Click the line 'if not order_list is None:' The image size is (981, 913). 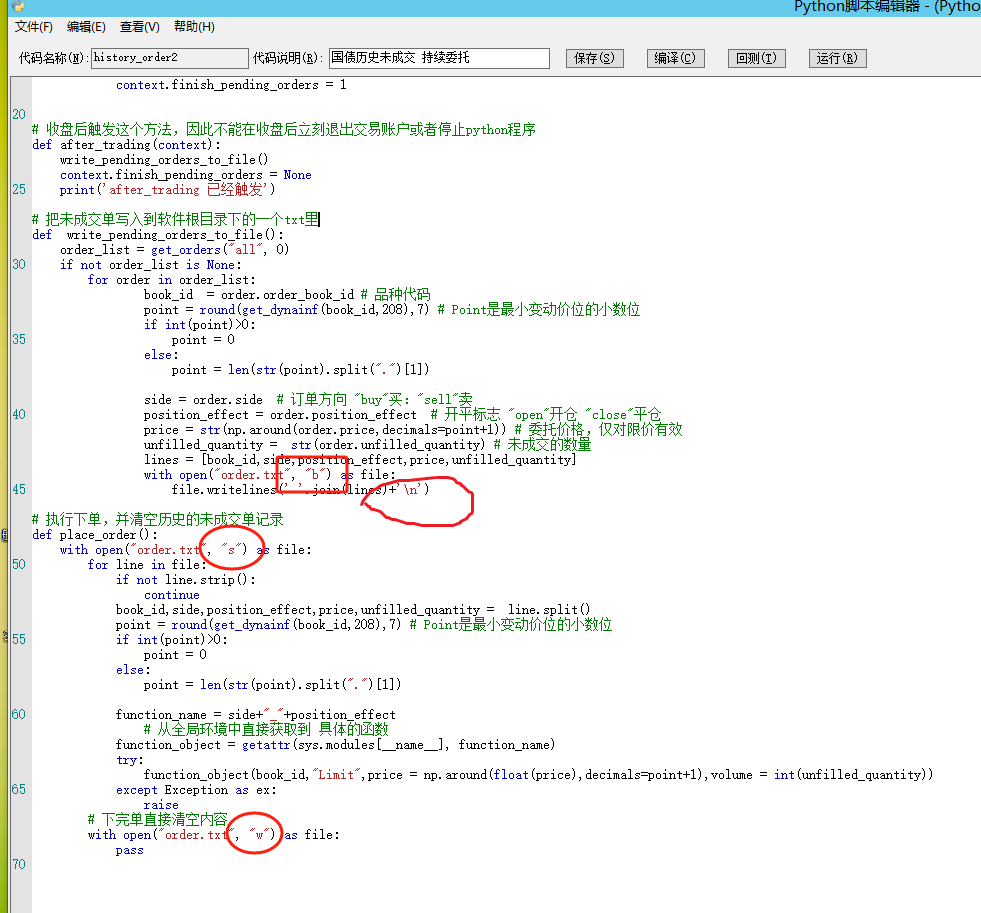click(x=151, y=265)
